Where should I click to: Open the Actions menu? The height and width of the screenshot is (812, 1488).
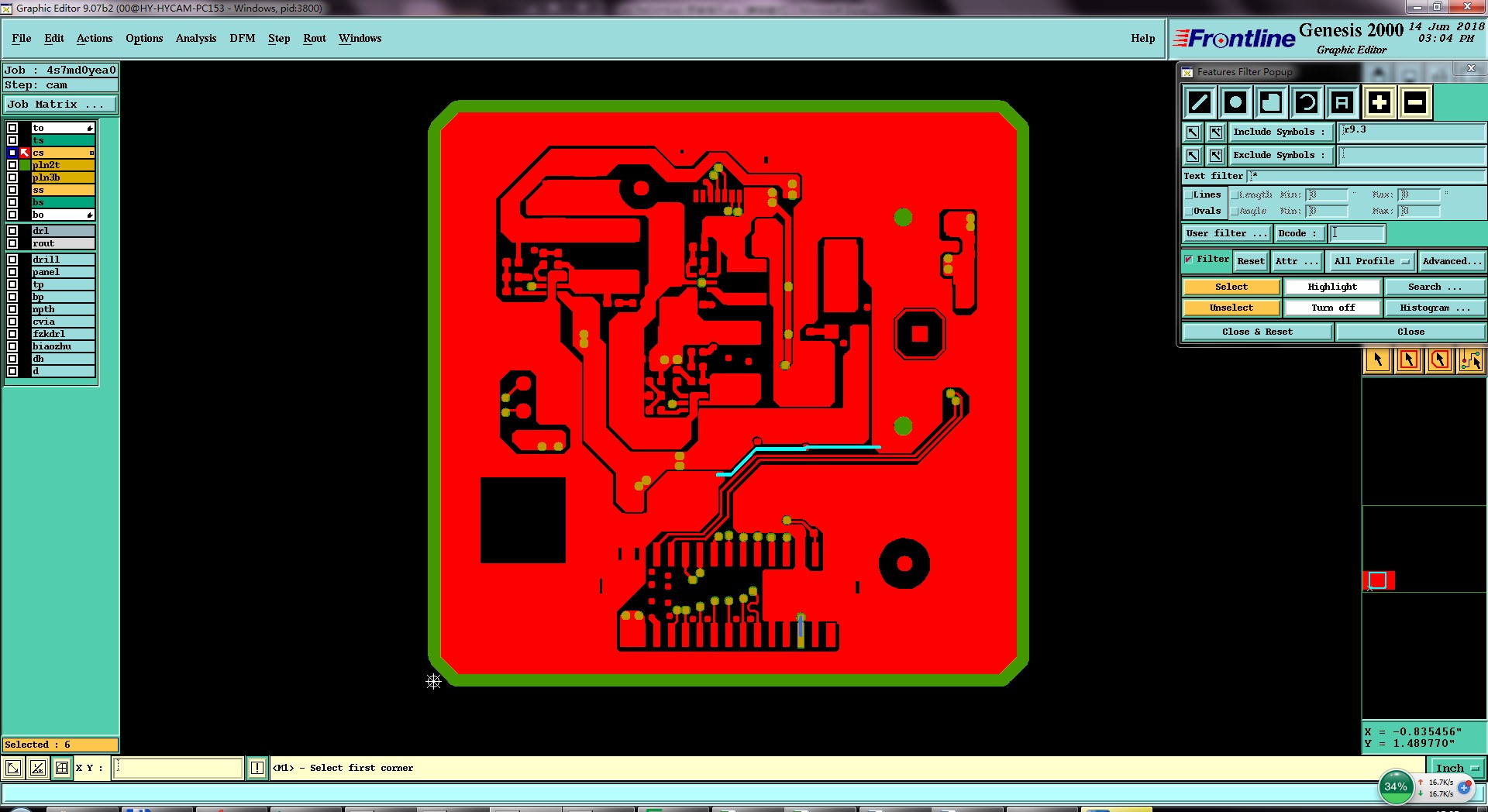tap(95, 38)
